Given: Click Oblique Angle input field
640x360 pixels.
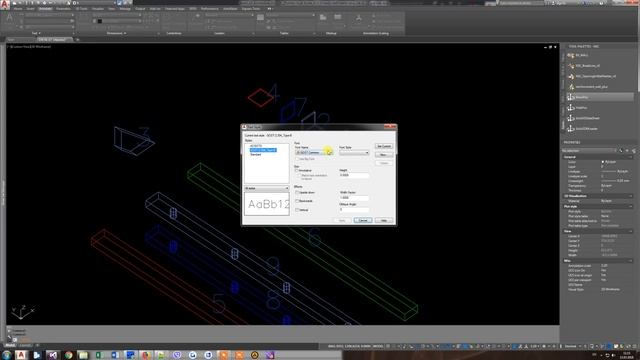Looking at the screenshot, I should tap(354, 209).
